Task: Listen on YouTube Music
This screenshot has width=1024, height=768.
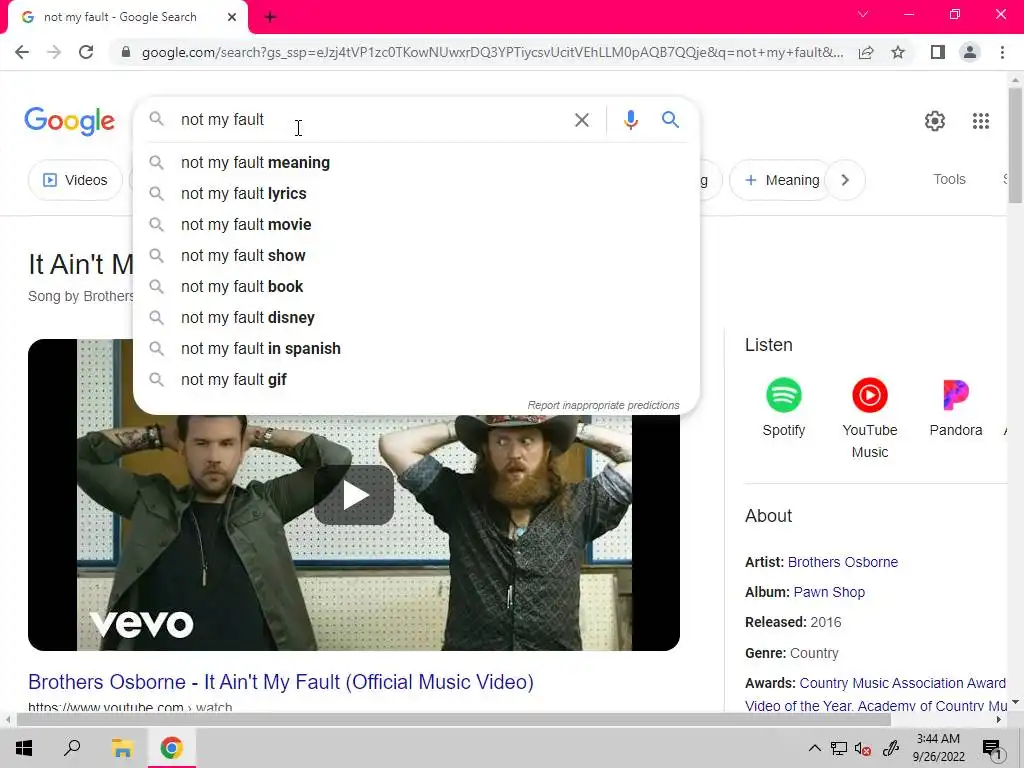Action: [869, 419]
